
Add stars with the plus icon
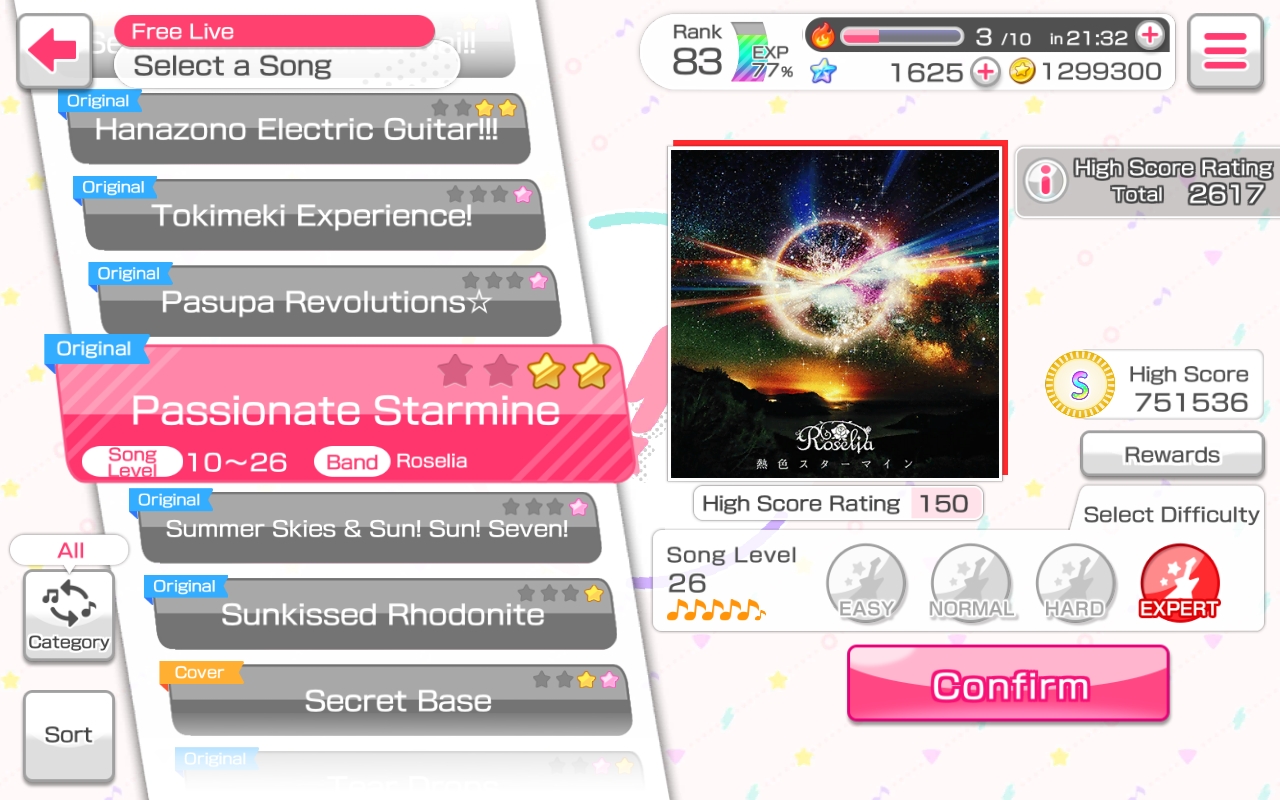tap(985, 72)
